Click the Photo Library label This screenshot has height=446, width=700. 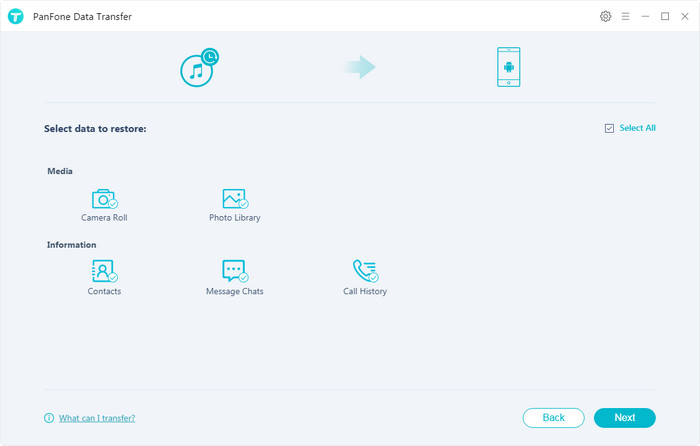tap(235, 218)
